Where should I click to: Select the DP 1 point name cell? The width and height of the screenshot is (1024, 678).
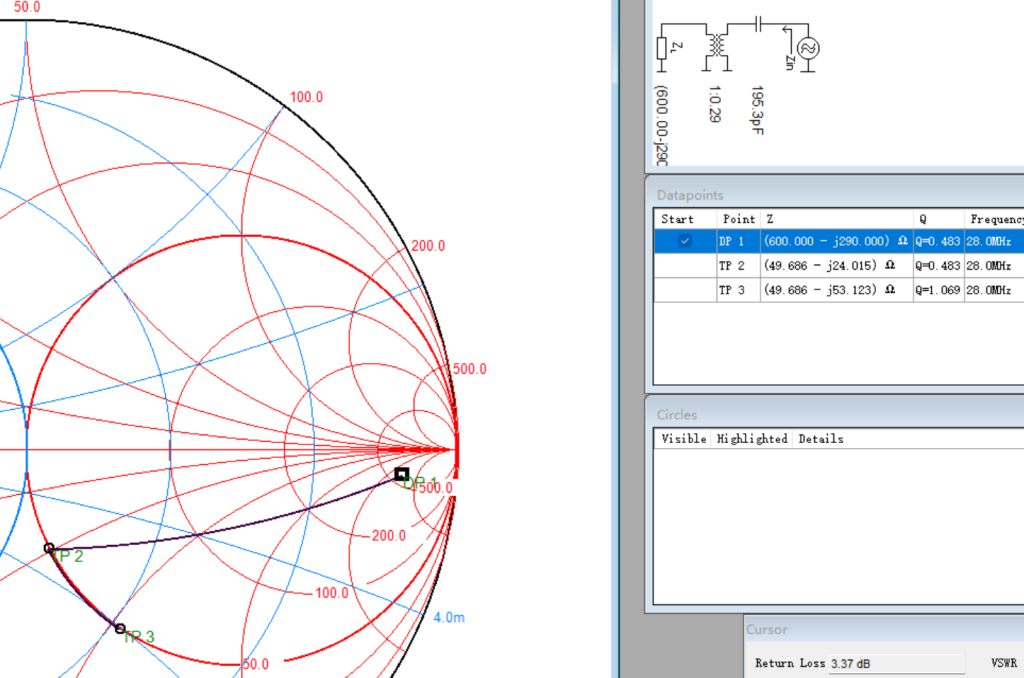tap(739, 241)
